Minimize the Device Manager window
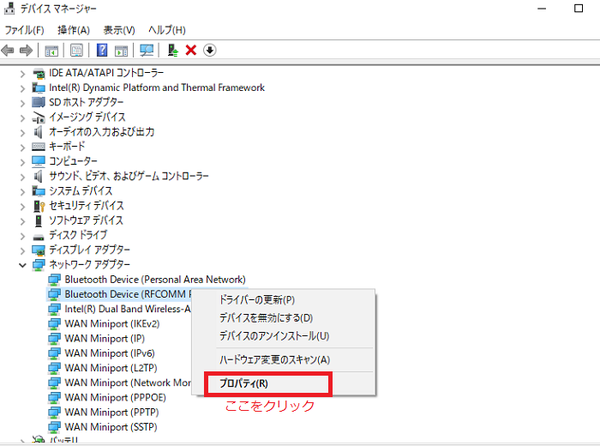 [542, 8]
